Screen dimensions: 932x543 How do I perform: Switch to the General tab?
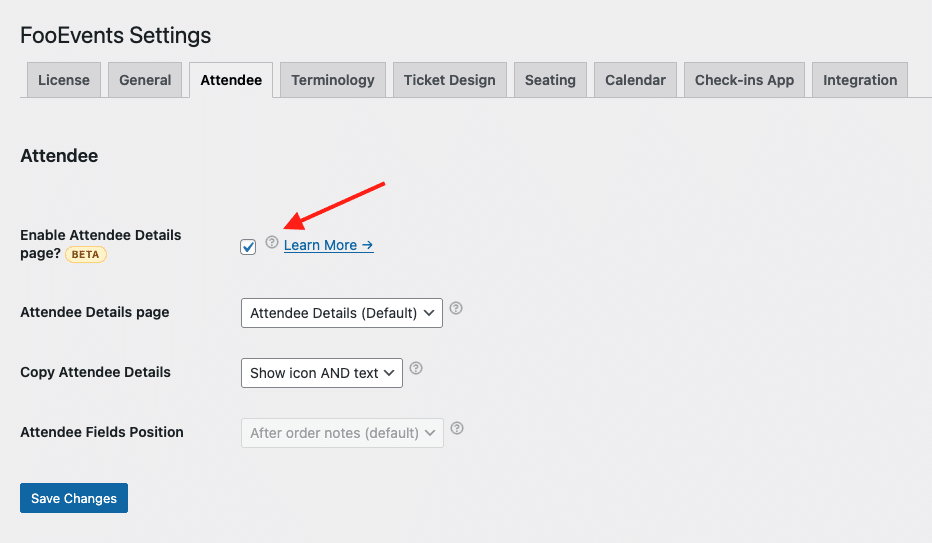[145, 80]
